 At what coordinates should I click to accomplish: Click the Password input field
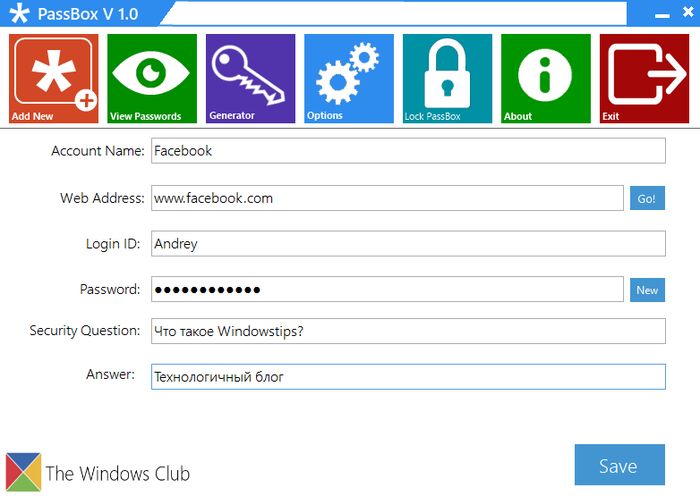click(x=387, y=290)
